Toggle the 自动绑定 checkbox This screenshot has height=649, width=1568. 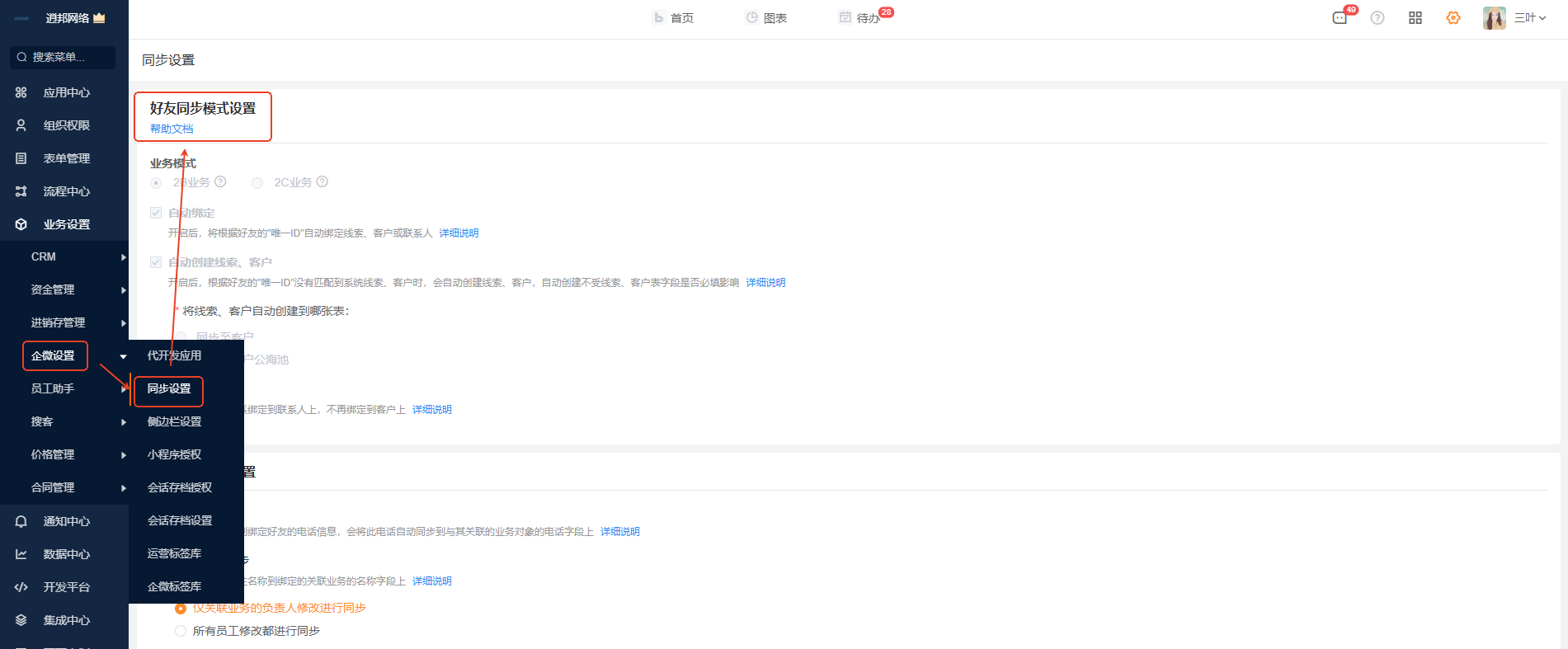pos(156,213)
